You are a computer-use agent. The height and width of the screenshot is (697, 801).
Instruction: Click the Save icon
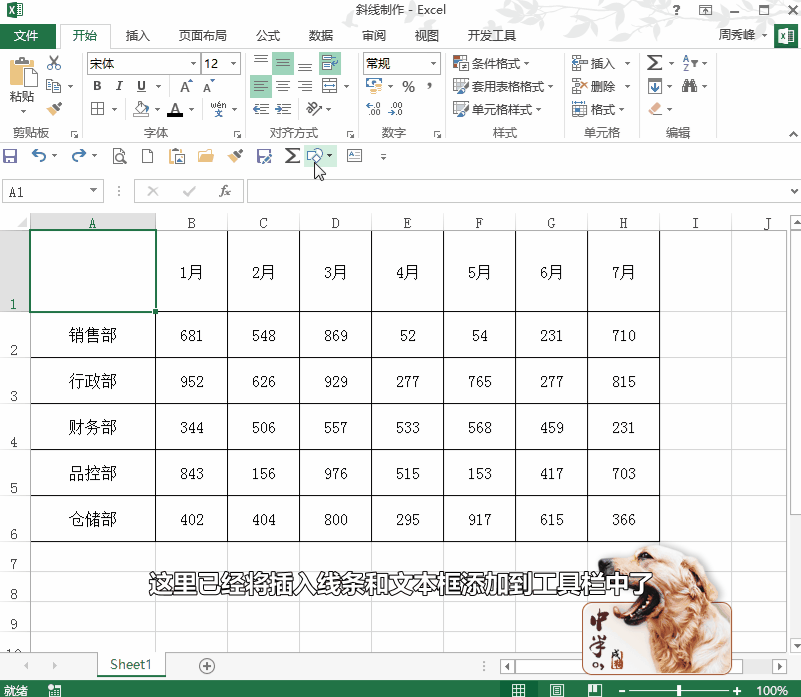click(10, 156)
